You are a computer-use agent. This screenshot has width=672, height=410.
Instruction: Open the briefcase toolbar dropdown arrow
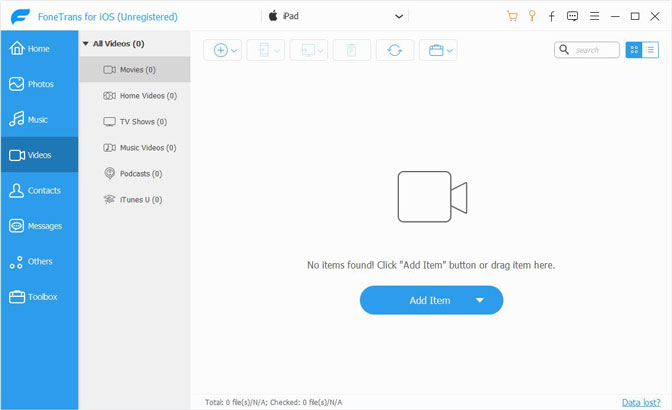450,51
